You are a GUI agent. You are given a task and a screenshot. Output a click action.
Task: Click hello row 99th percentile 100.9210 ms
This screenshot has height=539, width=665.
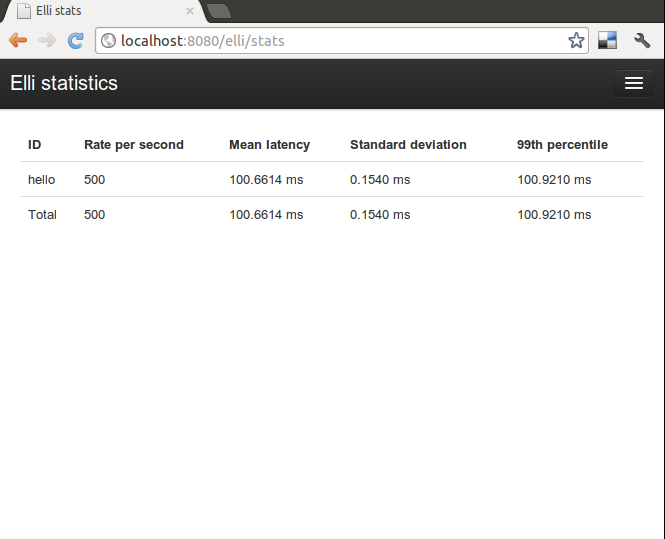(x=554, y=180)
